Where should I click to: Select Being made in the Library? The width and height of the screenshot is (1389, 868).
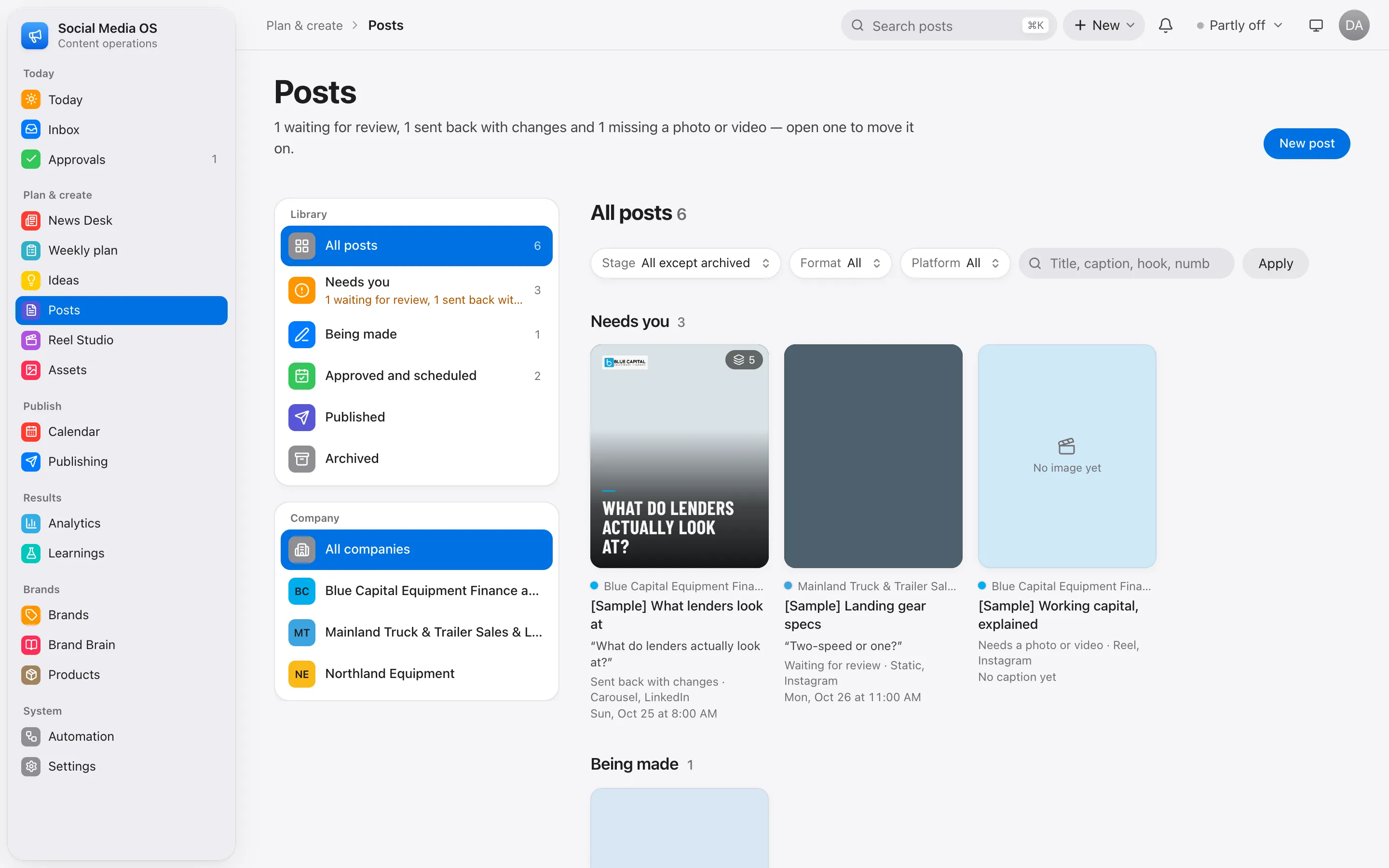[x=416, y=334]
